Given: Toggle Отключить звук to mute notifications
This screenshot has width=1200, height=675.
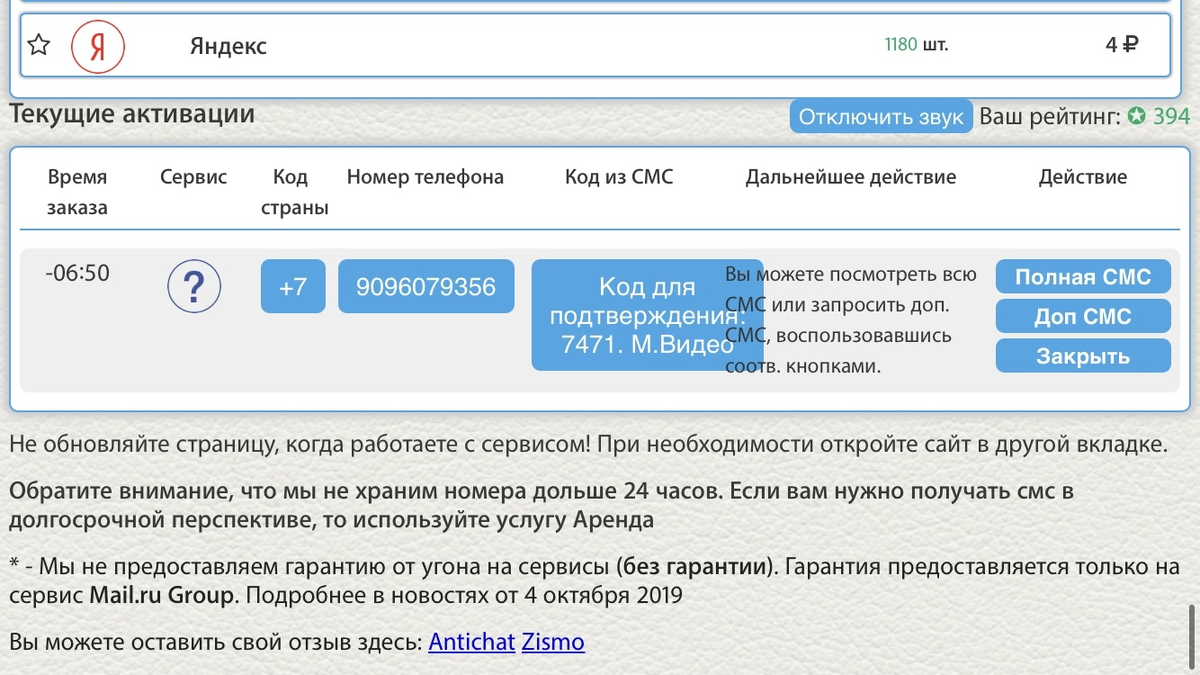Looking at the screenshot, I should pos(880,115).
